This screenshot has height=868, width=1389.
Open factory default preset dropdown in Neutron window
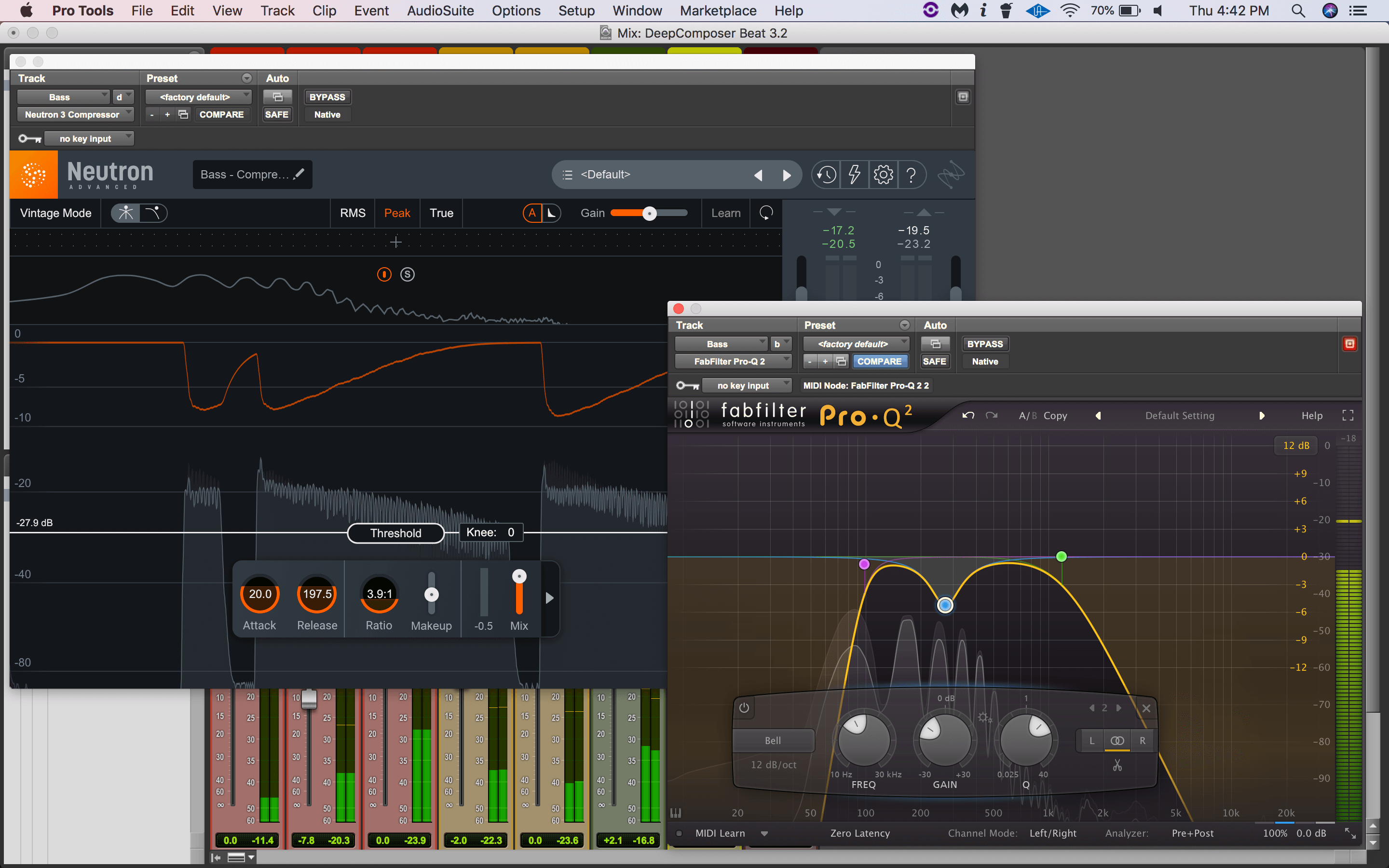click(x=199, y=97)
